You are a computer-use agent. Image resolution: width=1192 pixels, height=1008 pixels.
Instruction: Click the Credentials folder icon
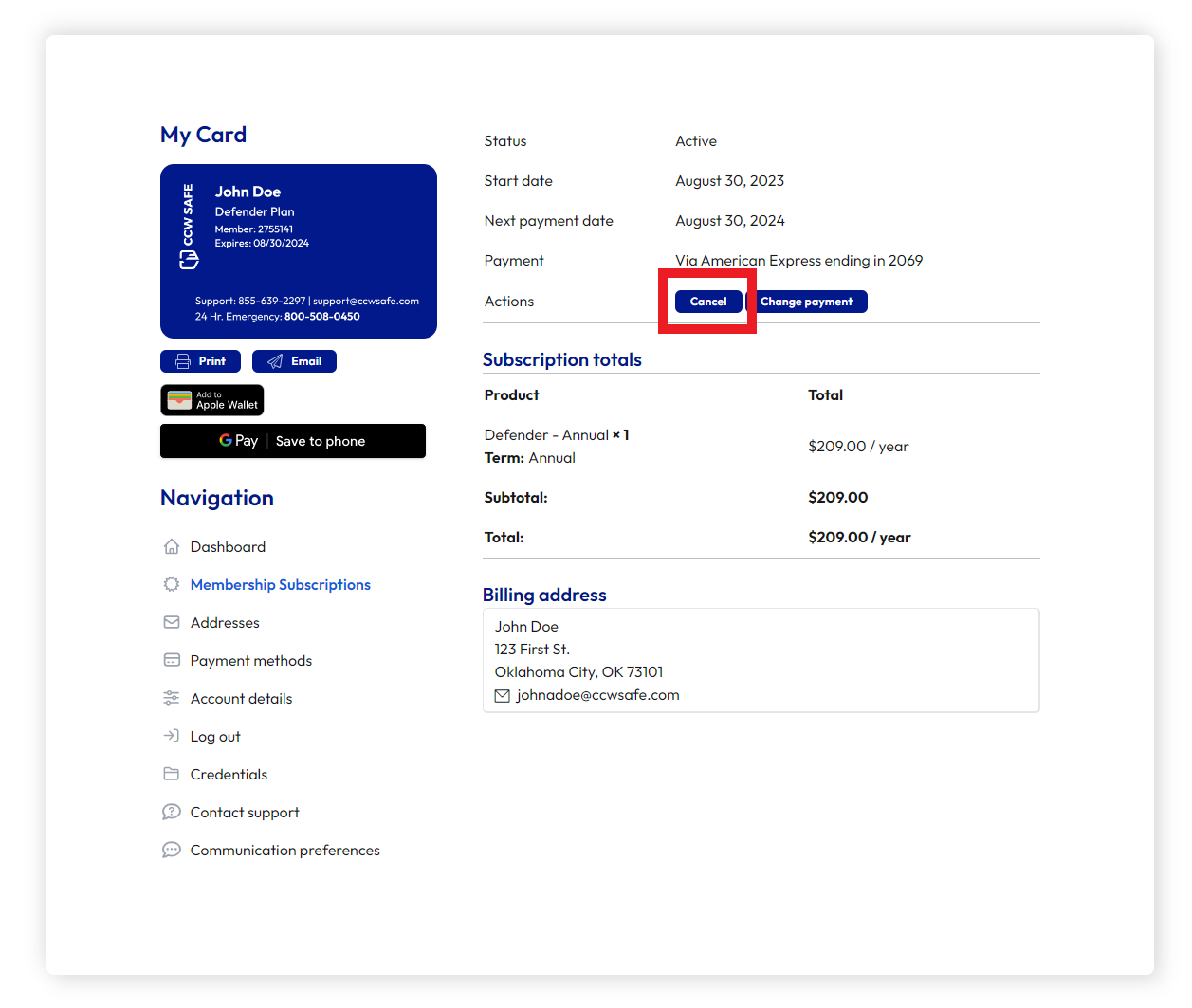tap(172, 774)
